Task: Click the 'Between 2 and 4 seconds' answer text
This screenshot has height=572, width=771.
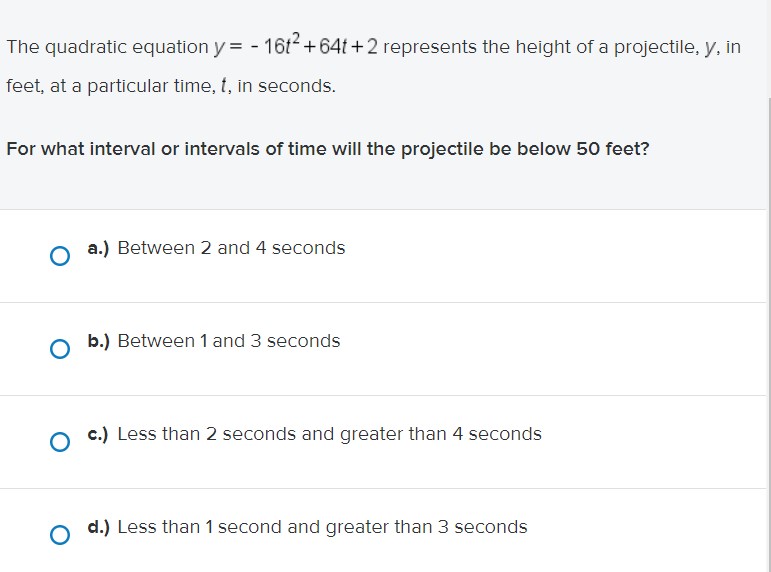Action: point(231,248)
